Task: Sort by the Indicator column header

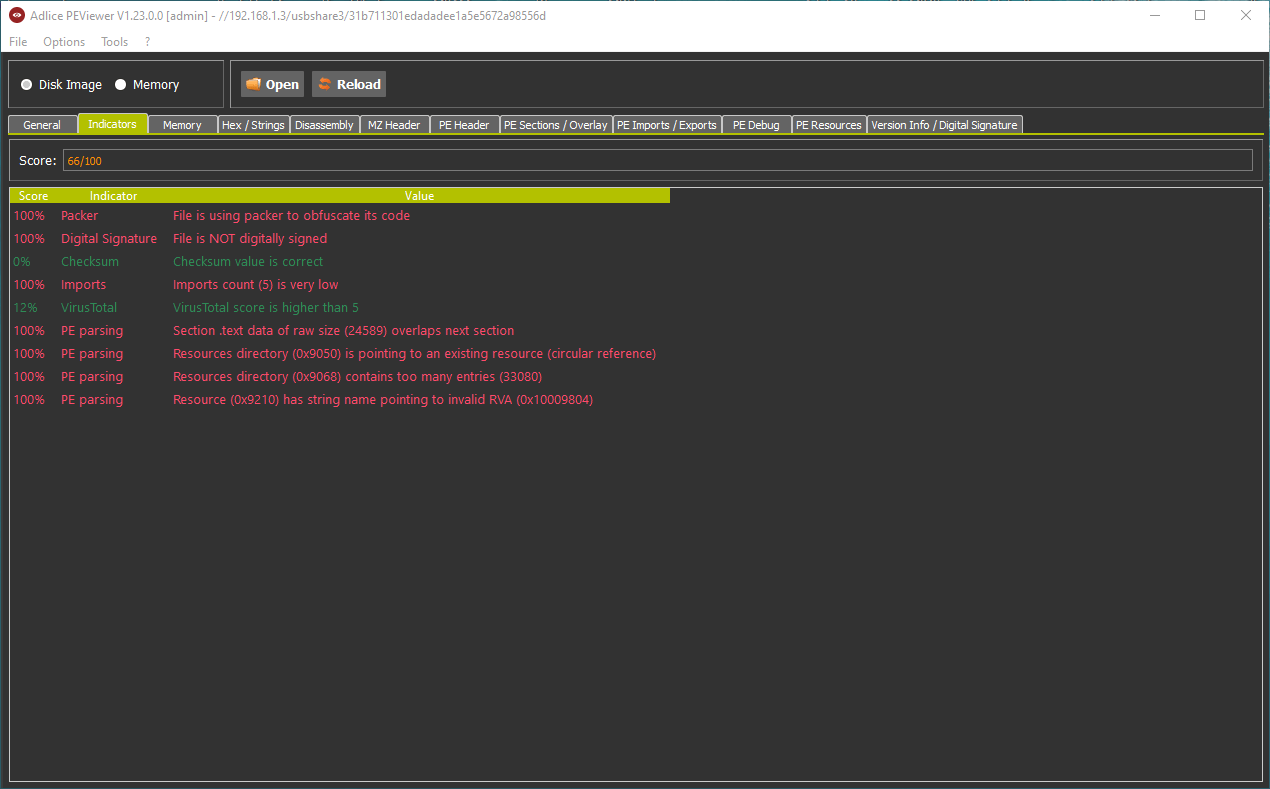Action: pos(113,196)
